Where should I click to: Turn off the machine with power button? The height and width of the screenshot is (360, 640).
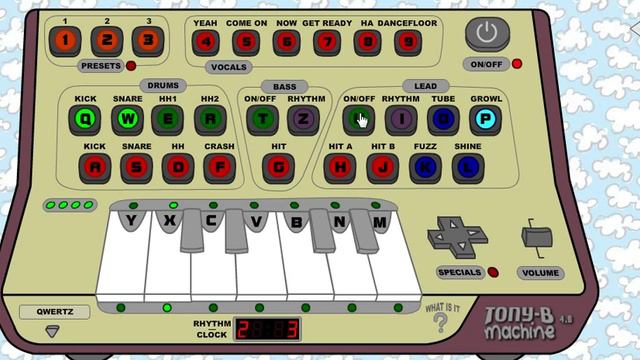click(x=487, y=34)
